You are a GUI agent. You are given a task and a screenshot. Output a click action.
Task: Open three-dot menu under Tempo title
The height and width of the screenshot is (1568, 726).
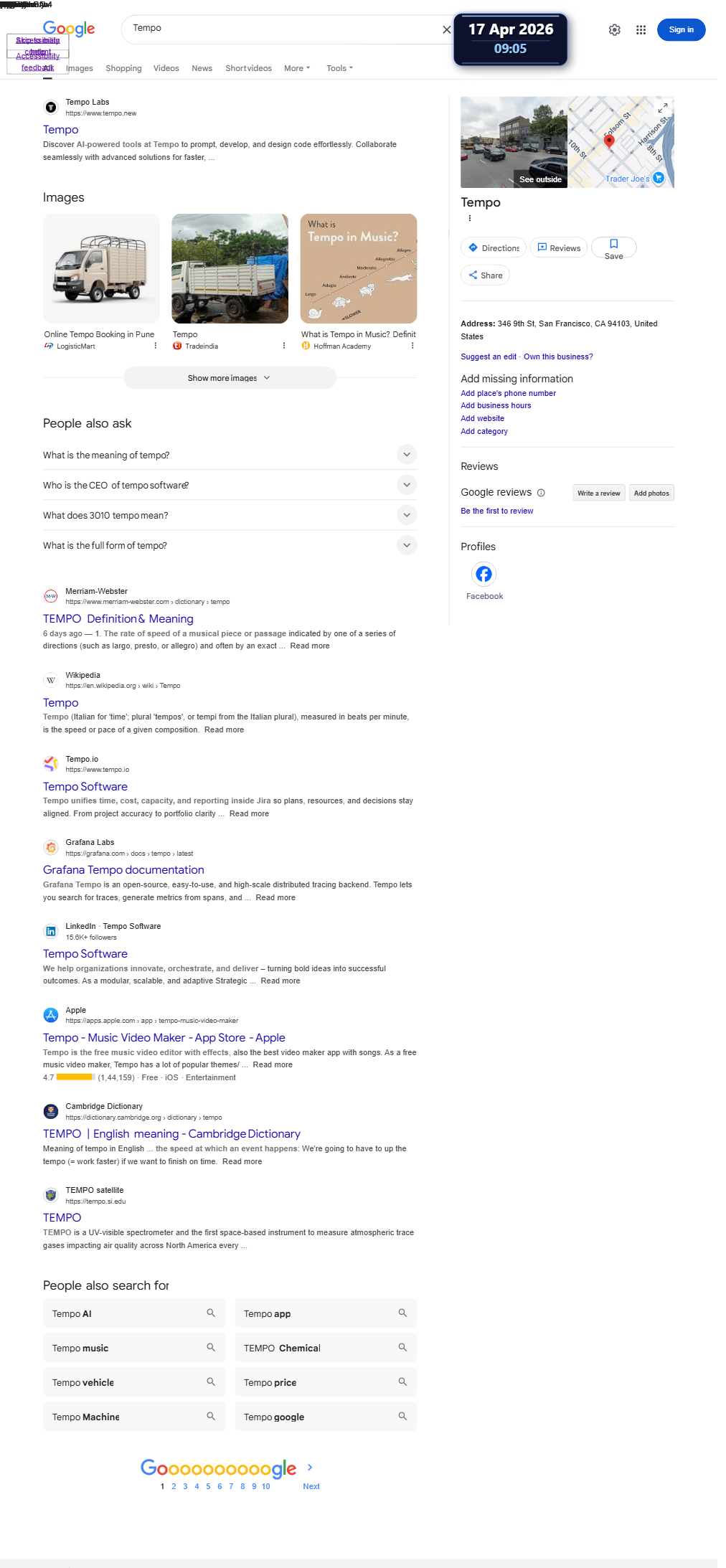[470, 218]
